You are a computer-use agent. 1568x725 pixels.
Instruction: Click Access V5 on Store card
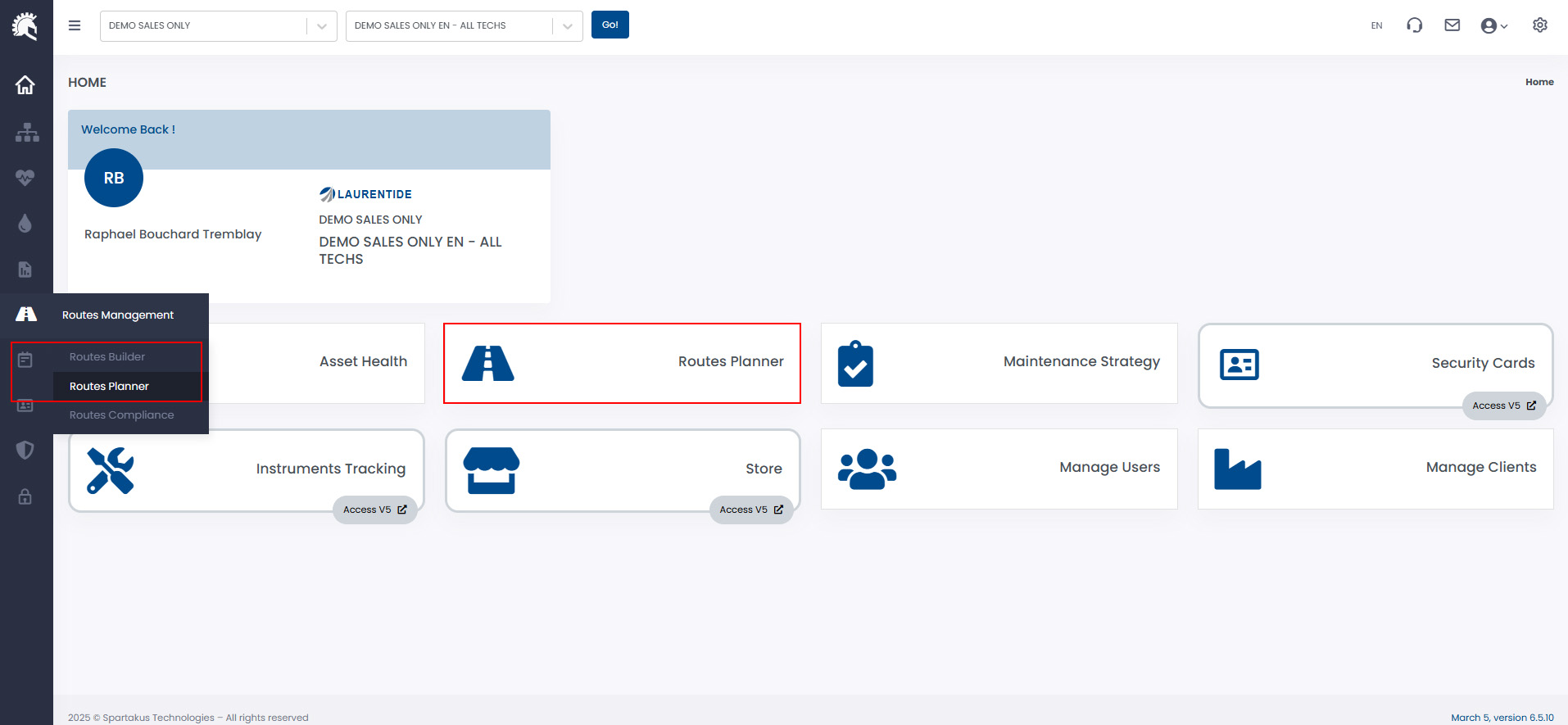751,510
